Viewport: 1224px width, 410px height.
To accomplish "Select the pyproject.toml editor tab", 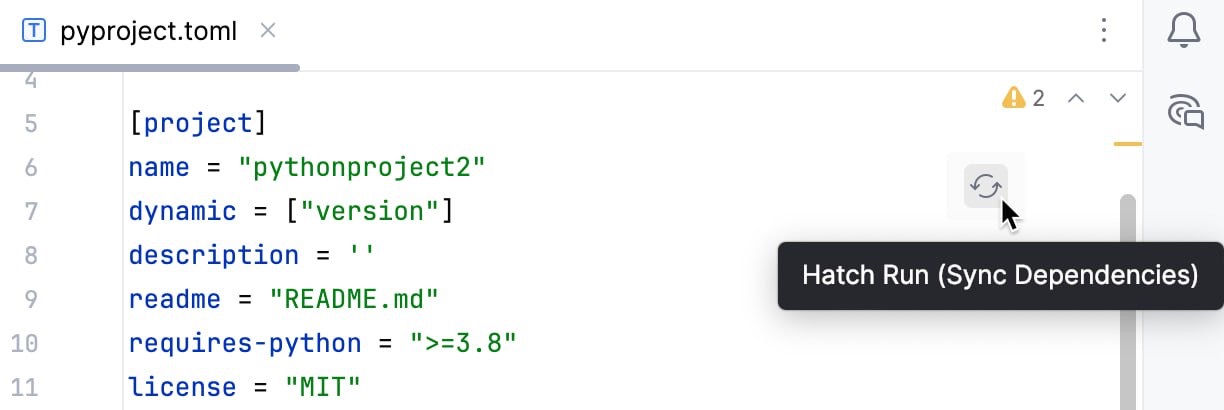I will (148, 31).
